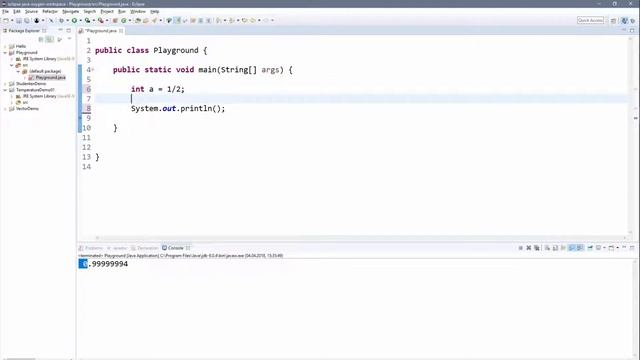Select the Hello project

point(21,46)
